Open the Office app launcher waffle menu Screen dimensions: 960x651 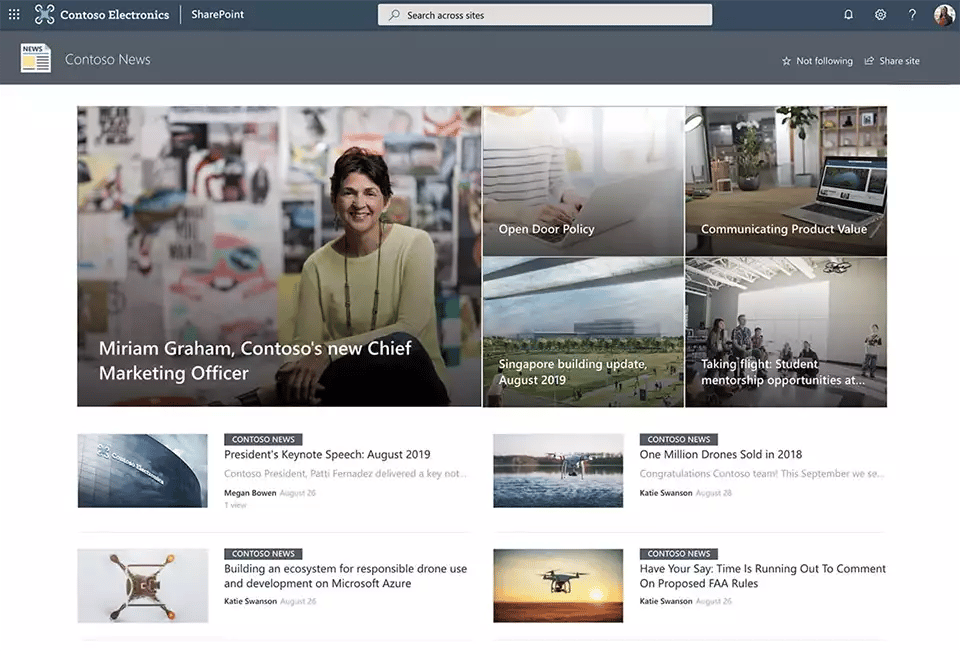[x=13, y=14]
